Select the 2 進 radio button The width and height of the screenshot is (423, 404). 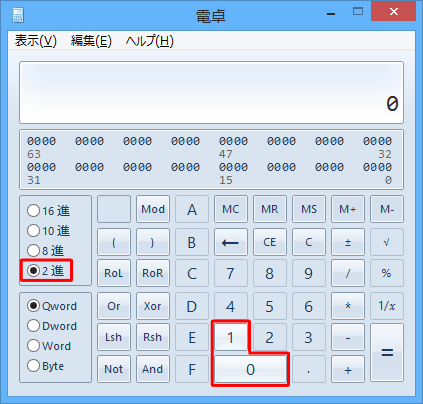[46, 270]
